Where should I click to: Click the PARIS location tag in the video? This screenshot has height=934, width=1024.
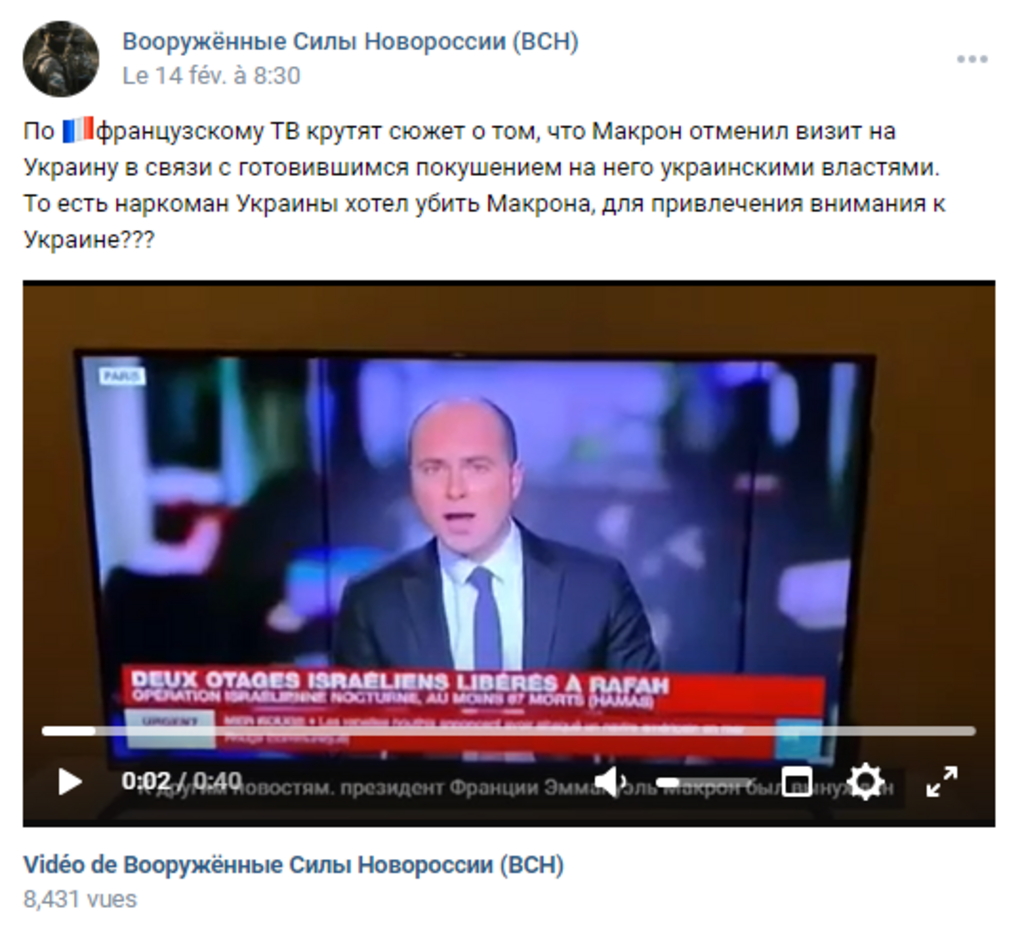(x=122, y=376)
